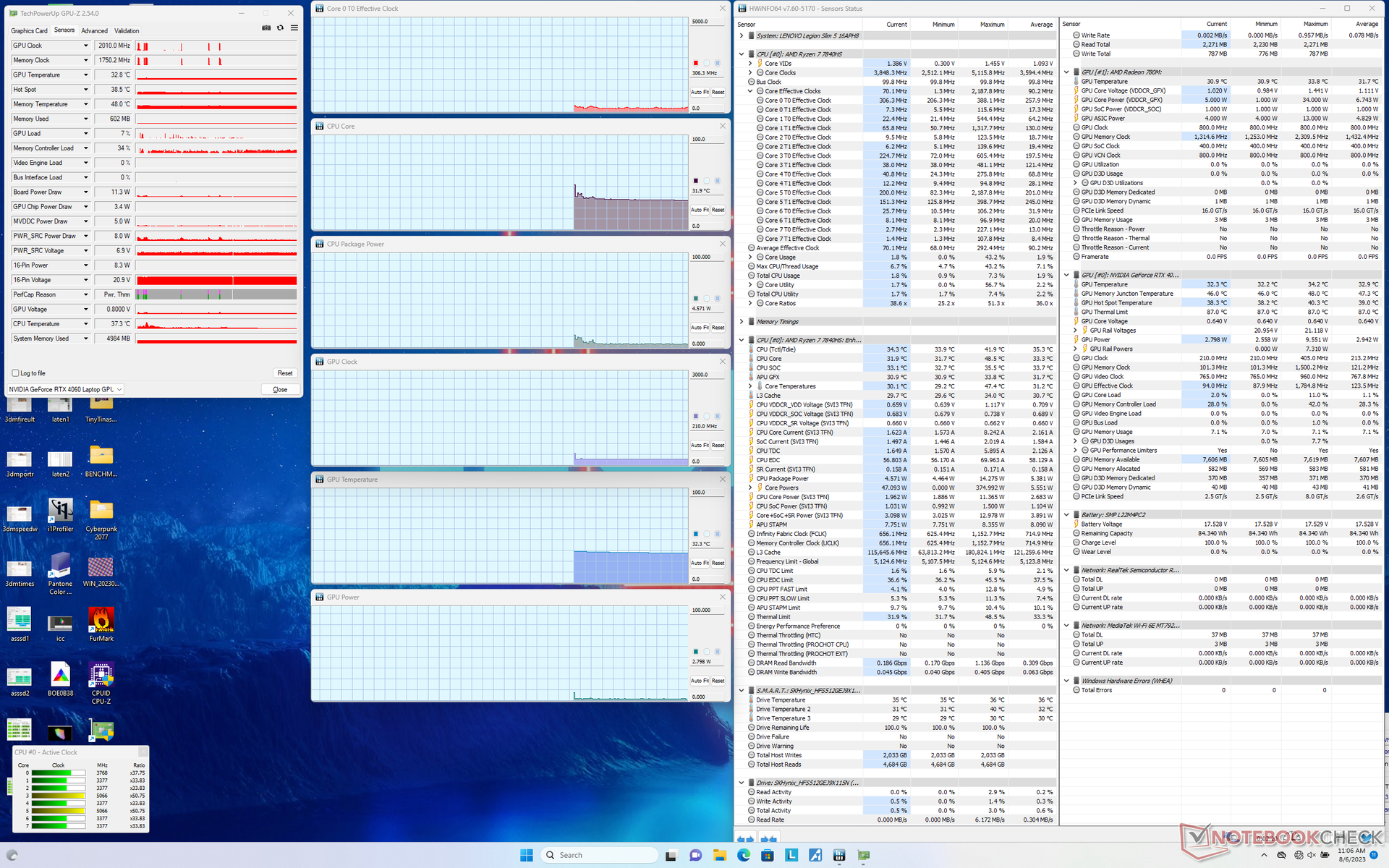Open Microsoft Edge from the taskbar
Screen dimensions: 1389x868
743,855
